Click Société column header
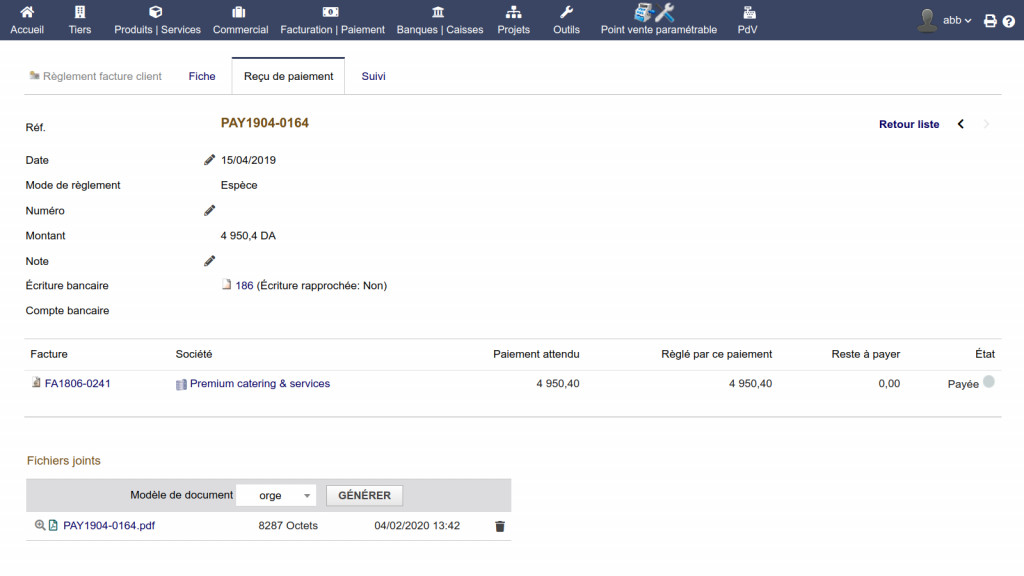 194,354
